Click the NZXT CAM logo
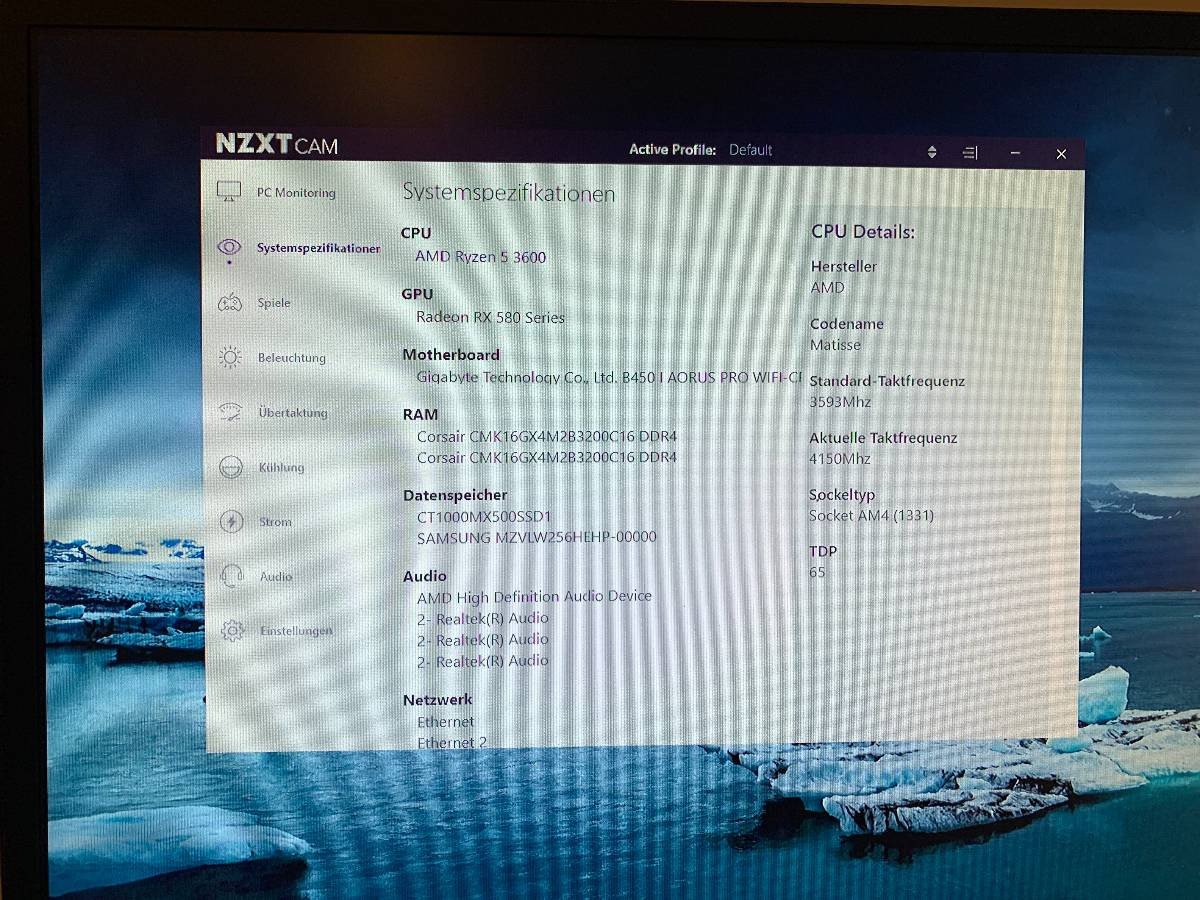 click(x=277, y=144)
